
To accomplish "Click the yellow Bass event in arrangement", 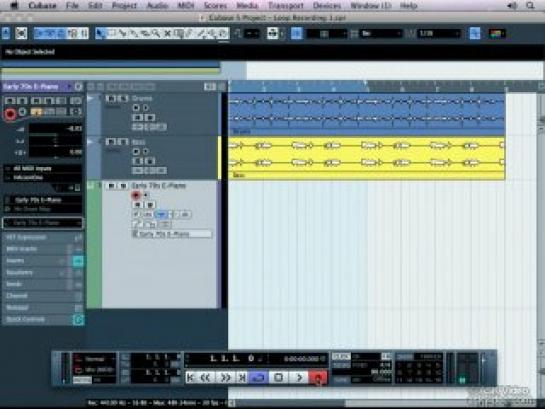I will (x=366, y=158).
